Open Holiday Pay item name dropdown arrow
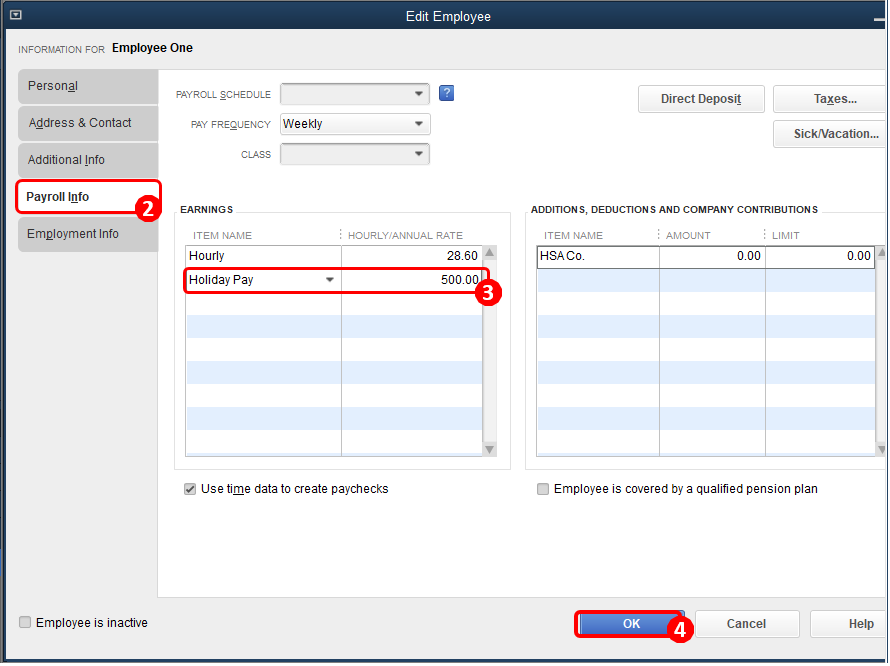The height and width of the screenshot is (666, 890). [x=330, y=280]
